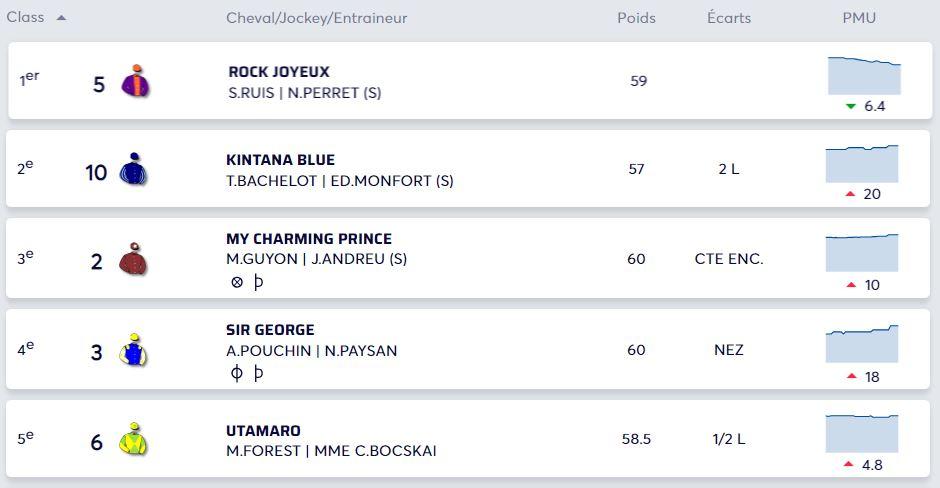
Task: Open the ROCK JOYEUX horse link
Action: click(x=279, y=72)
